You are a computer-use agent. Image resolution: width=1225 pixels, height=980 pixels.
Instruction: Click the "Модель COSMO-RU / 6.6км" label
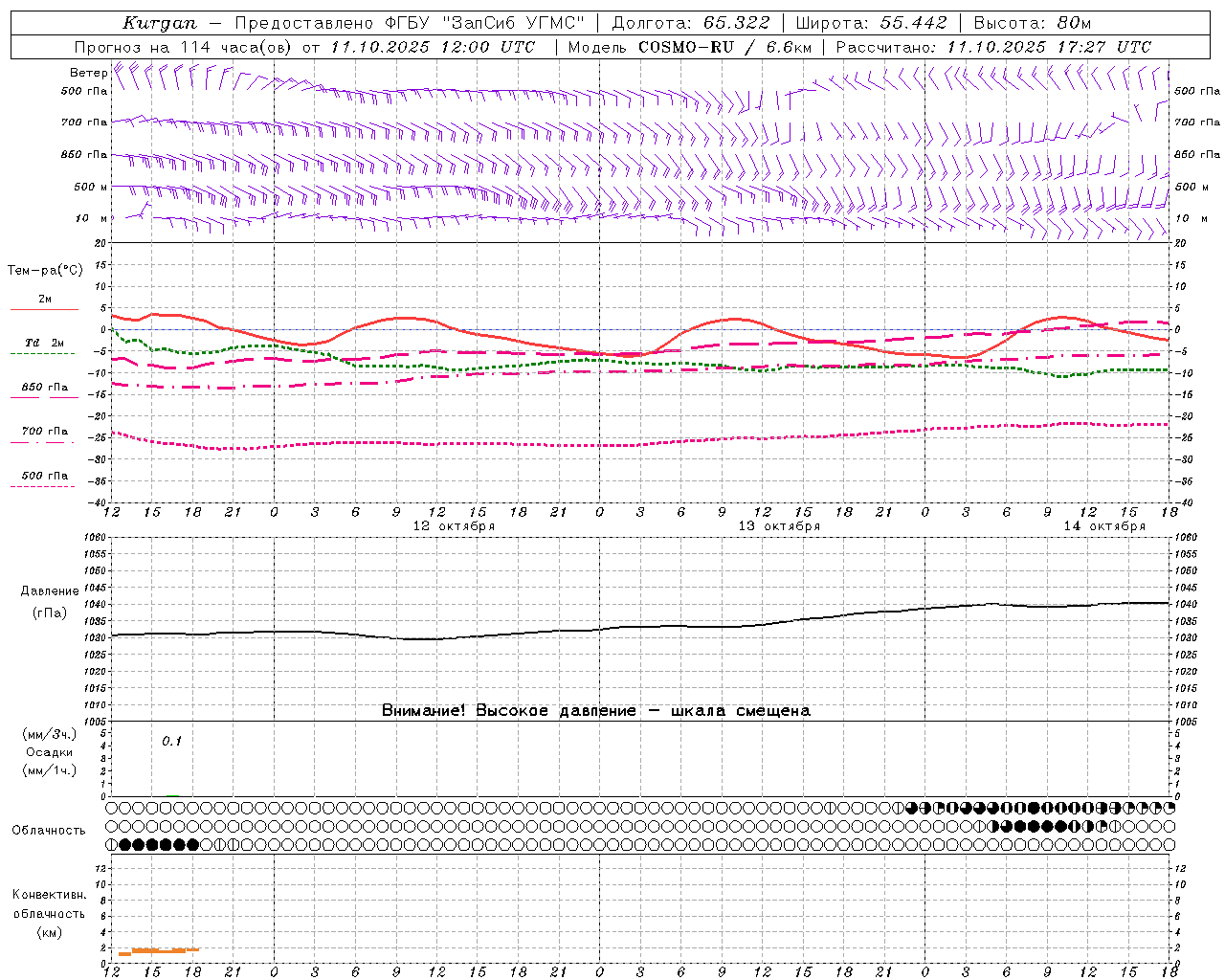pos(690,47)
